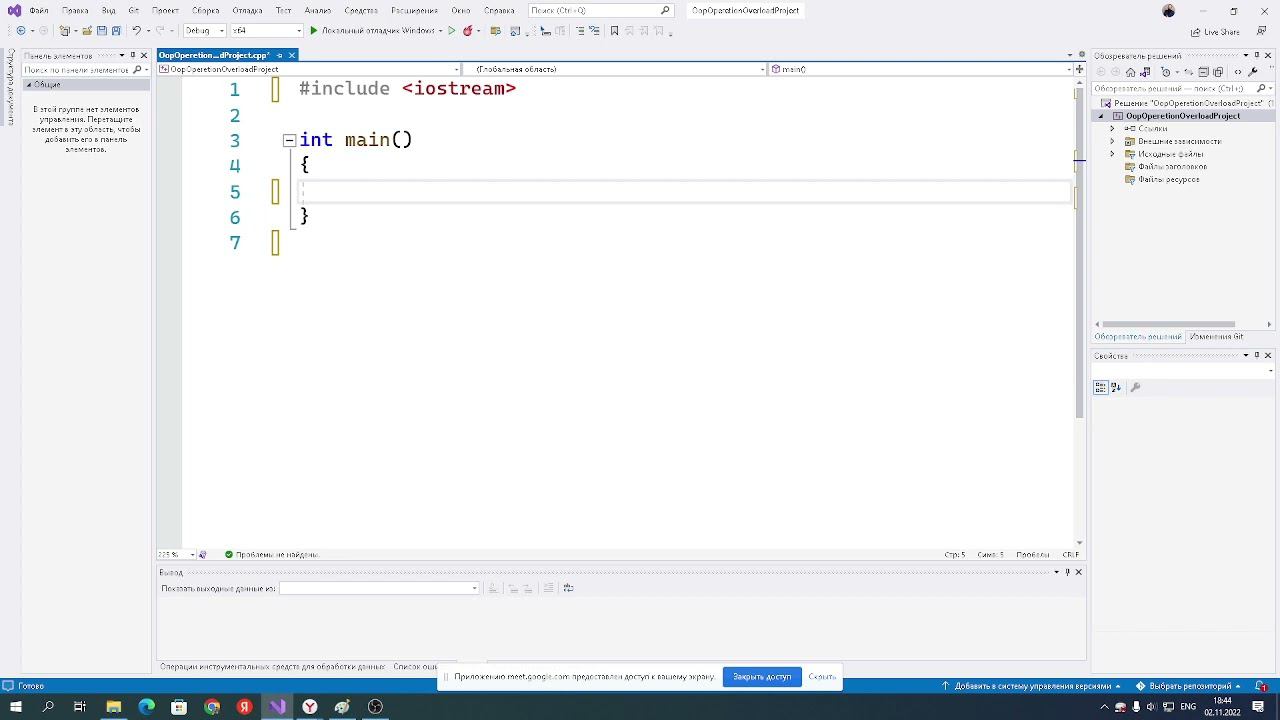Open the main() member dropdown
This screenshot has width=1280, height=720.
[920, 69]
